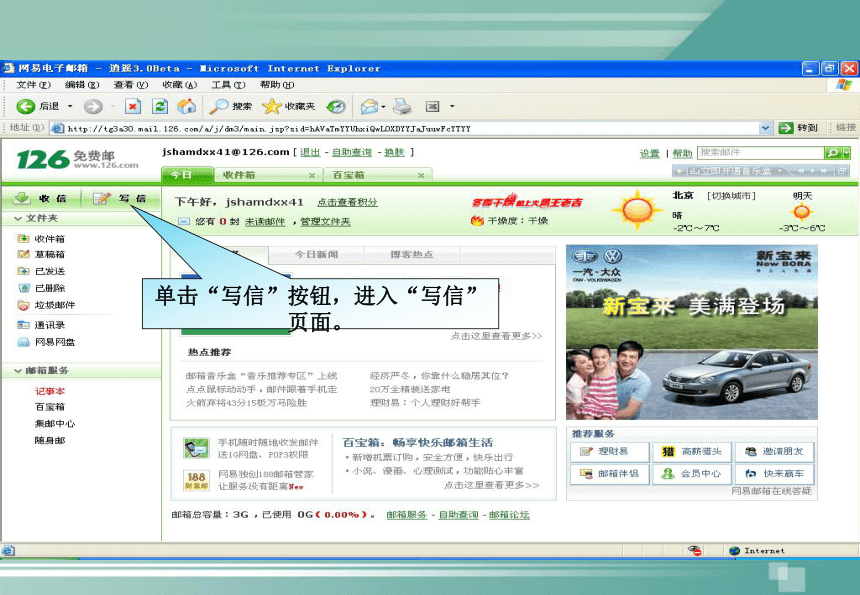The height and width of the screenshot is (595, 860).
Task: Click the sun weather icon for 北京
Action: [637, 211]
